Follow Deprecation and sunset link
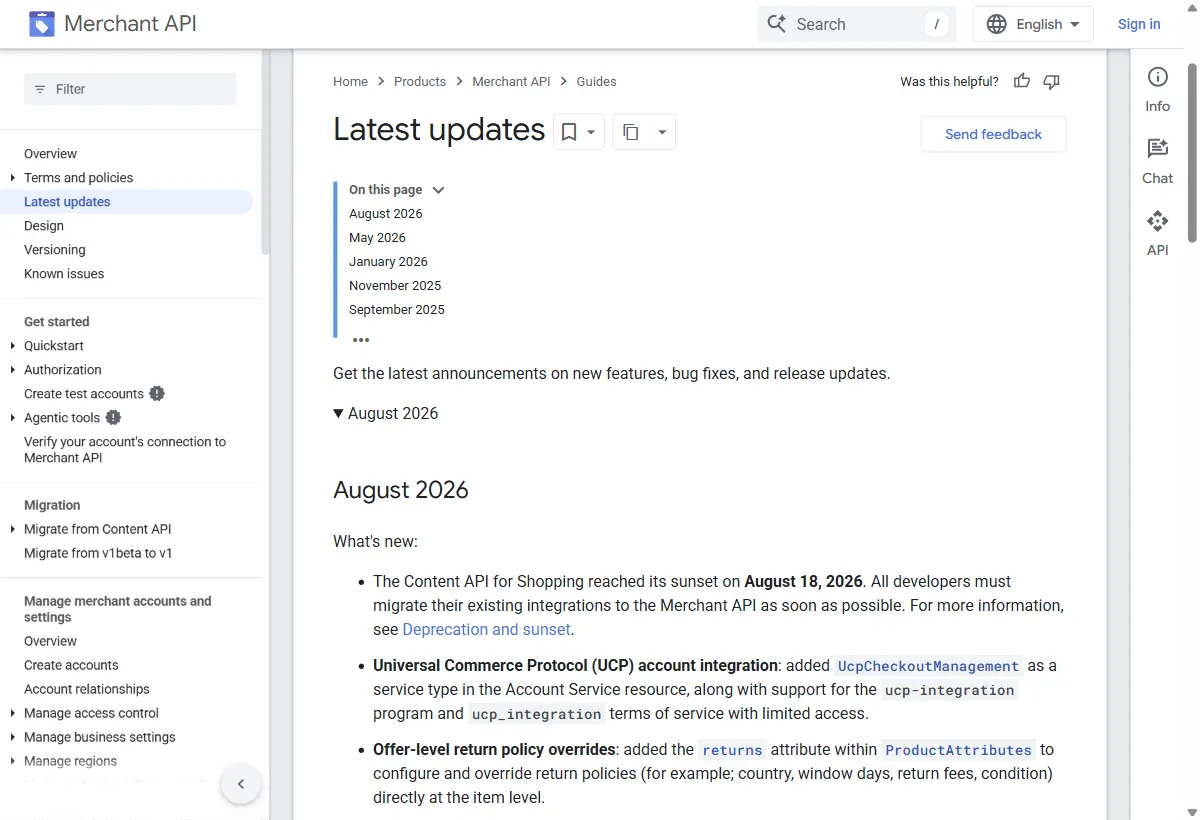The width and height of the screenshot is (1200, 820). tap(486, 629)
